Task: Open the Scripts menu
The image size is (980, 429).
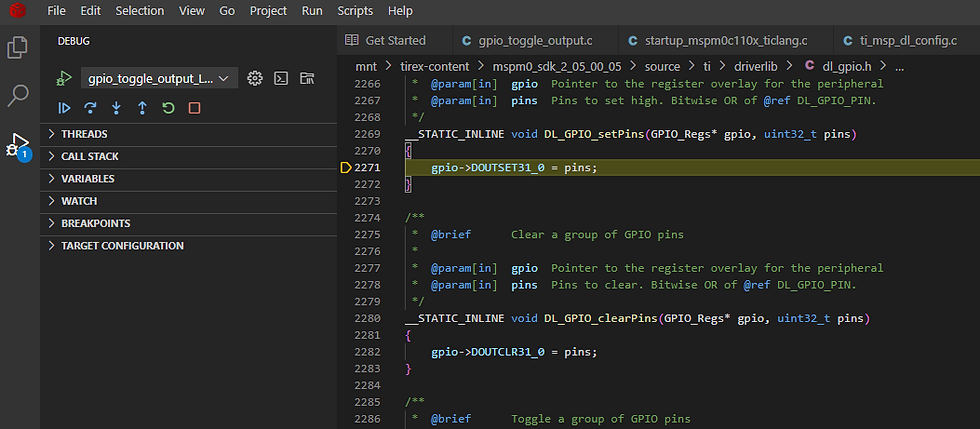Action: click(355, 11)
